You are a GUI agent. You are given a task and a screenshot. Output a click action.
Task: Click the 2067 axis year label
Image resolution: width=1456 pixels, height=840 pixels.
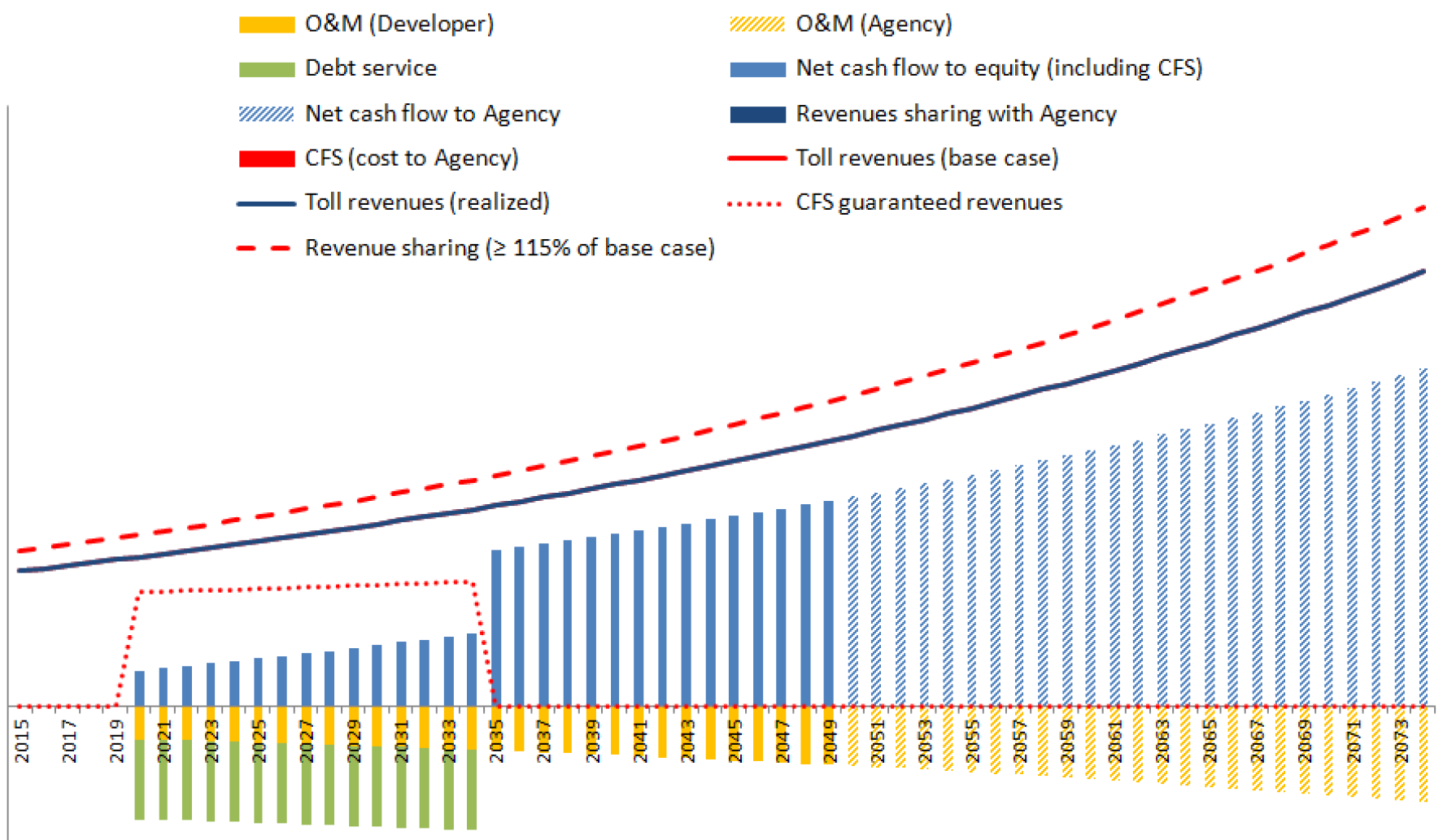(1258, 741)
